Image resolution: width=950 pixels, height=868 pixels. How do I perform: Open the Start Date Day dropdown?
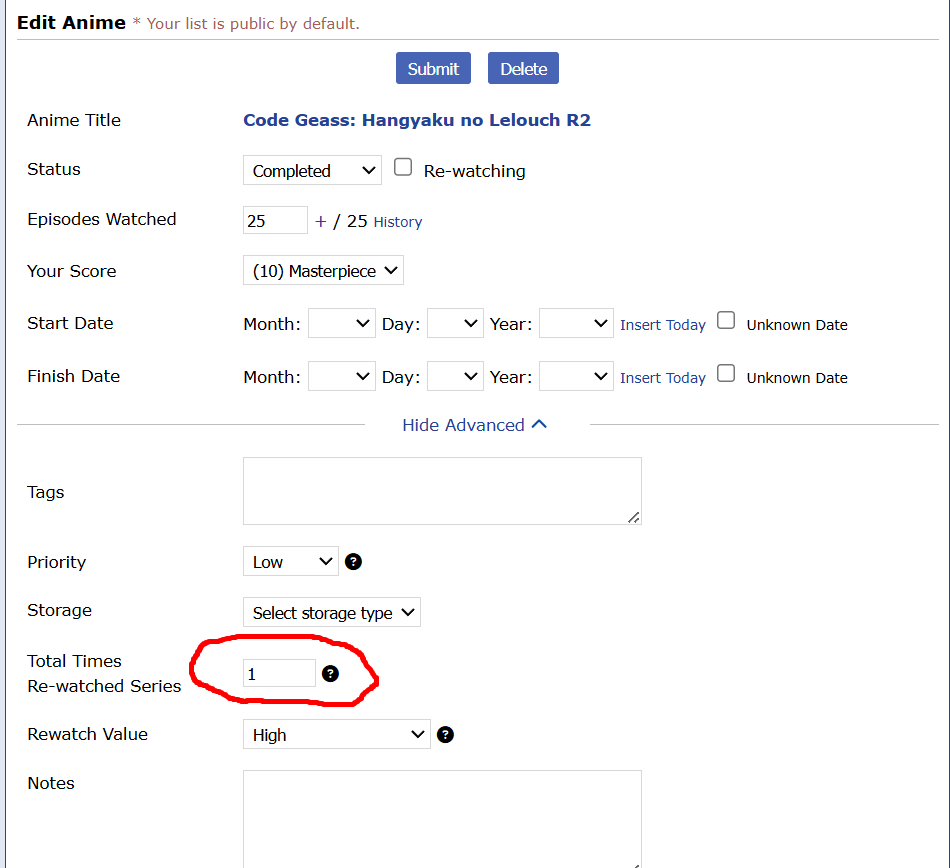coord(455,323)
